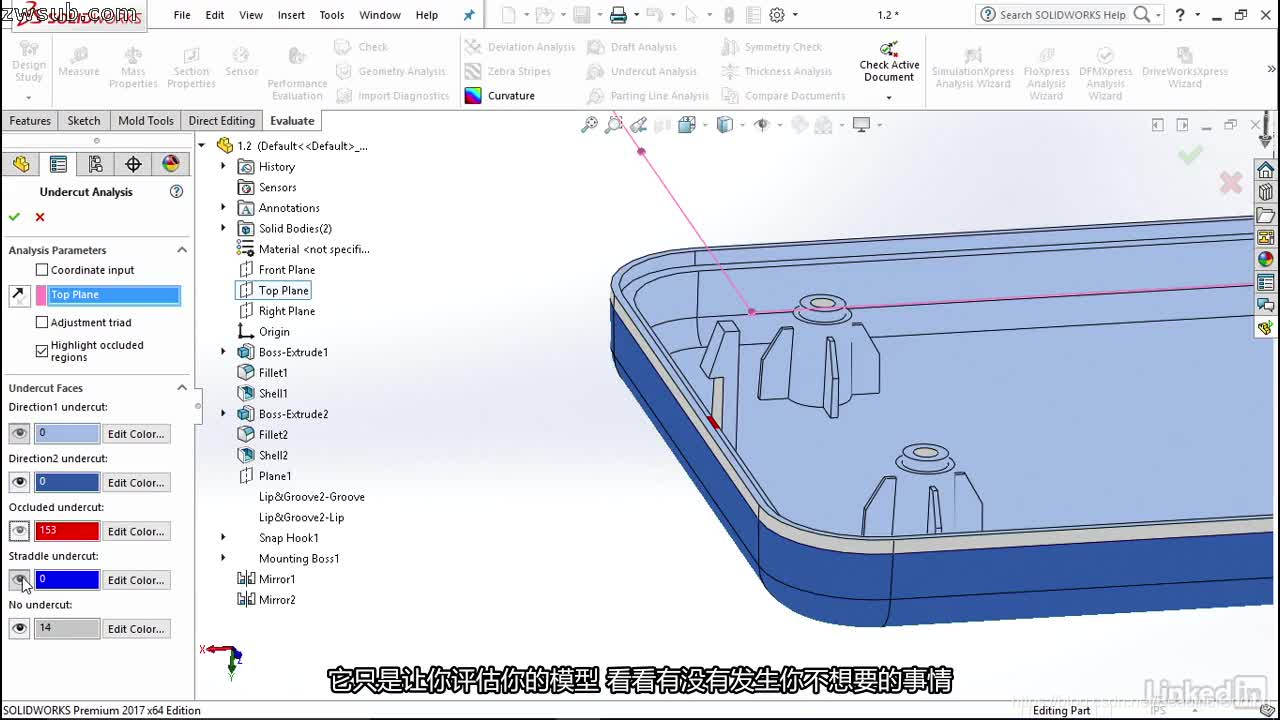The height and width of the screenshot is (720, 1280).
Task: Open the File menu
Action: (182, 15)
